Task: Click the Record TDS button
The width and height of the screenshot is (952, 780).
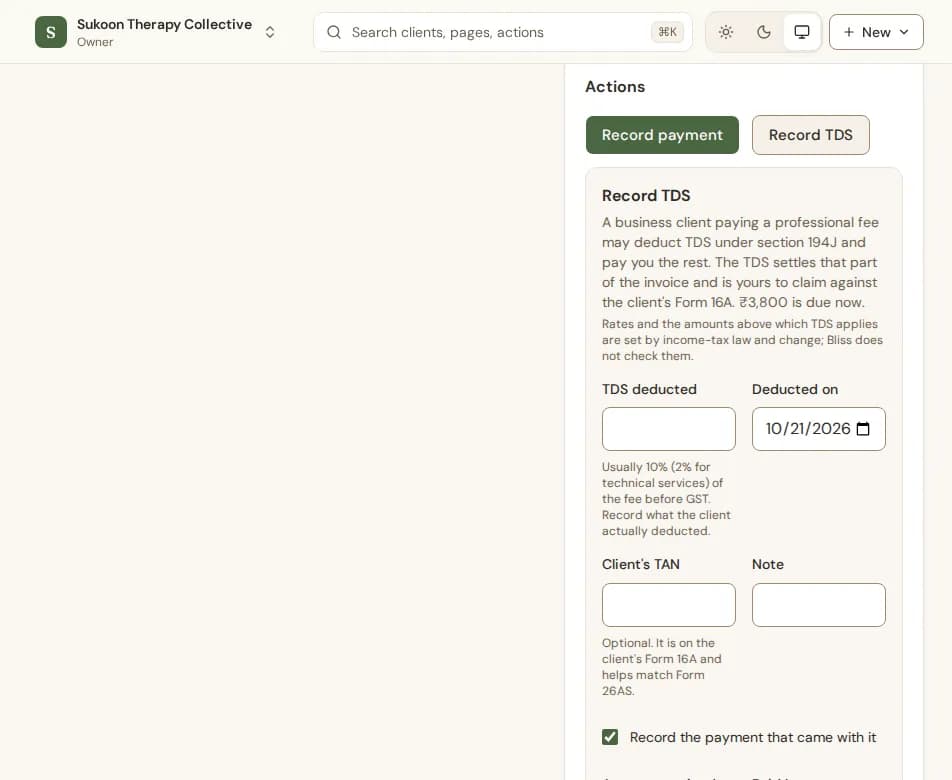Action: pos(811,135)
